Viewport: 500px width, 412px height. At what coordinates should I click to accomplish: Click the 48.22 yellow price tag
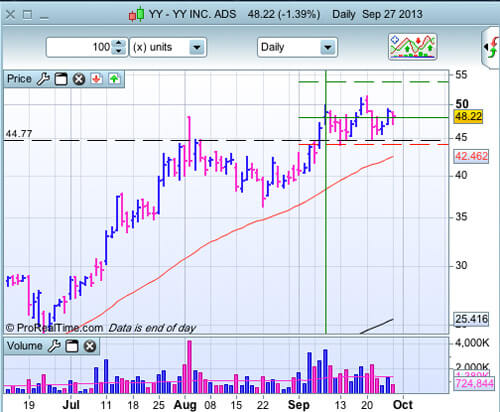(468, 116)
